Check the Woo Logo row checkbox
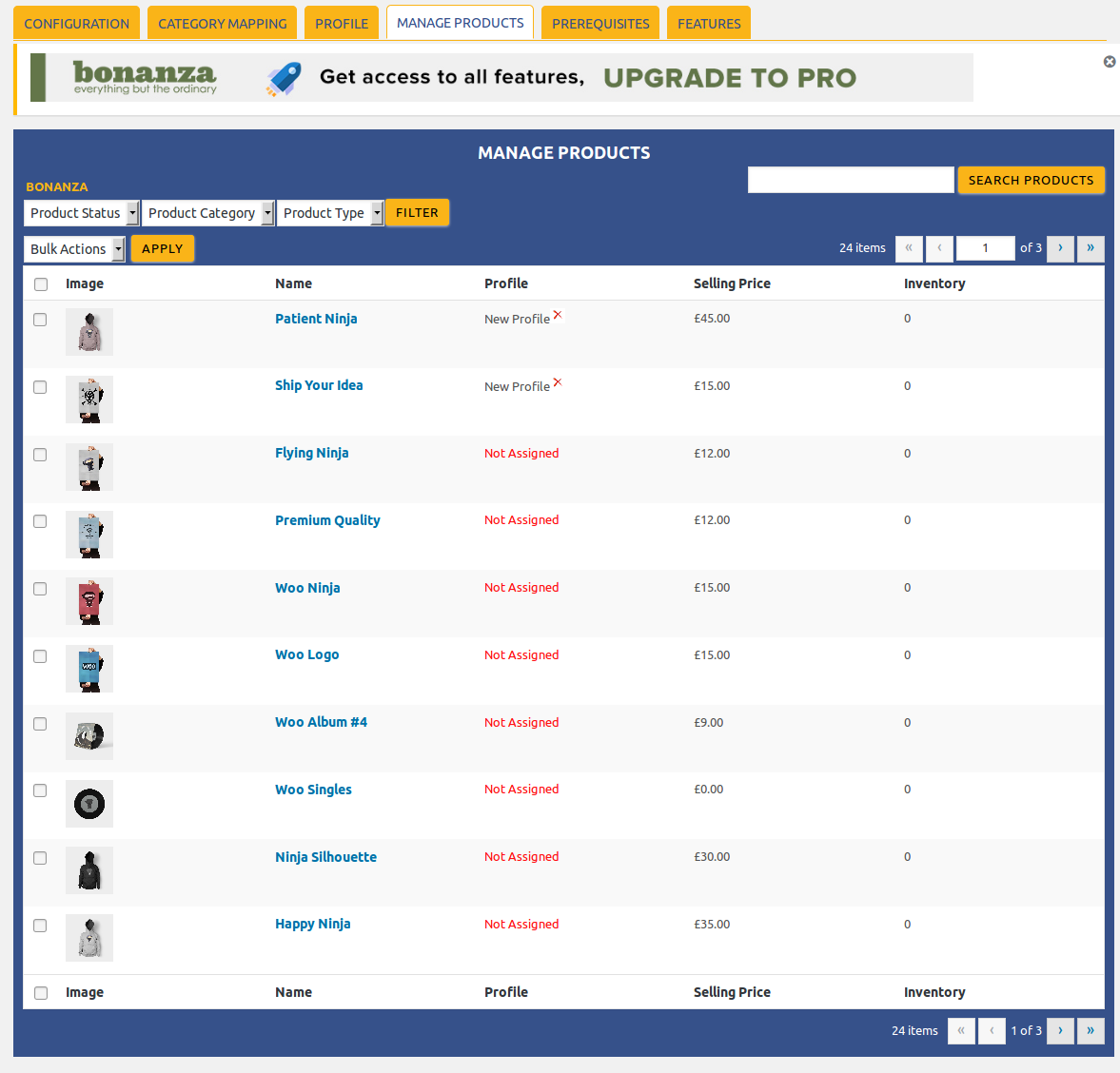The image size is (1120, 1073). [x=40, y=656]
